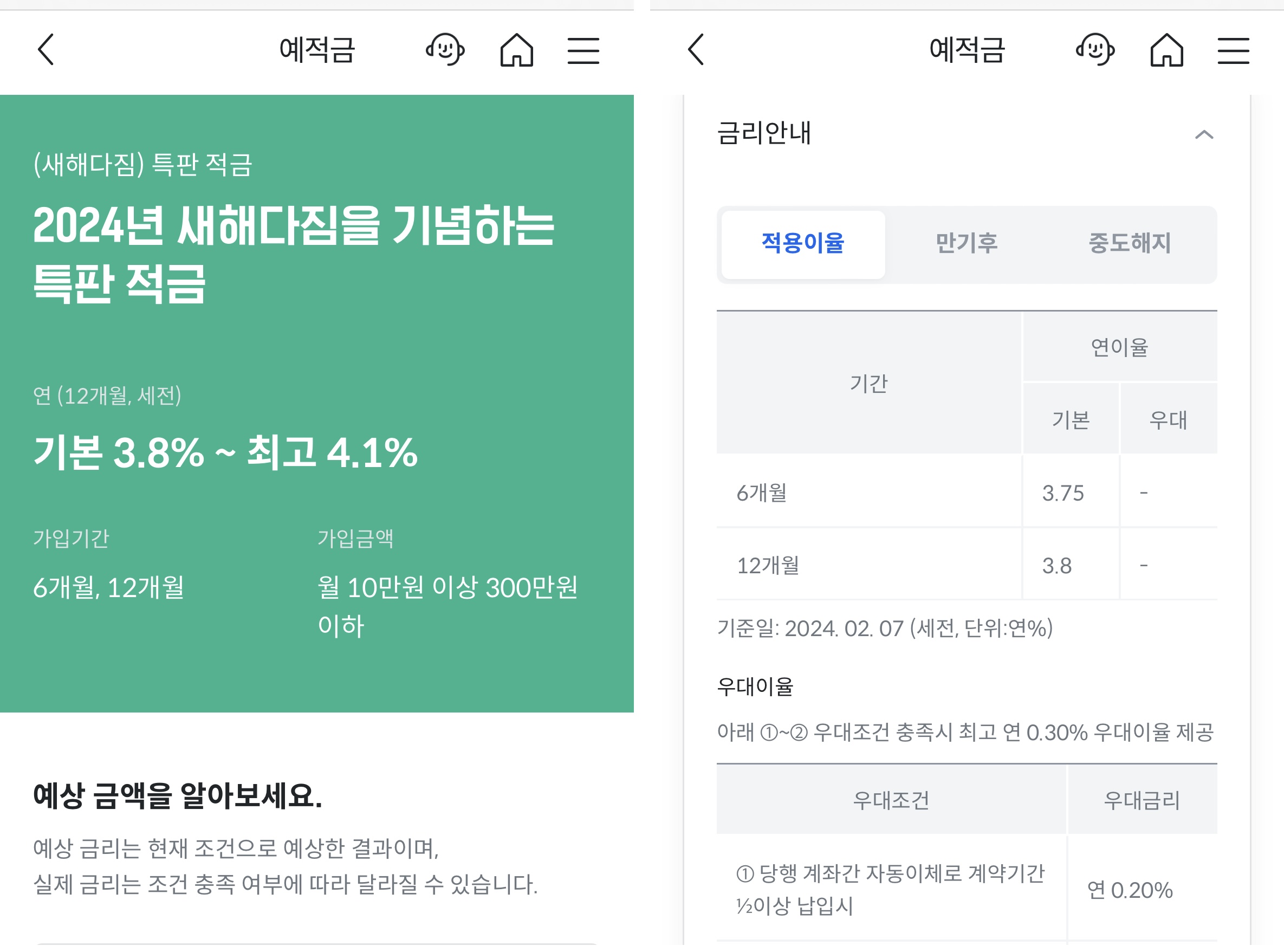The width and height of the screenshot is (1284, 952).
Task: Switch to the 만기후 tab
Action: click(x=966, y=244)
